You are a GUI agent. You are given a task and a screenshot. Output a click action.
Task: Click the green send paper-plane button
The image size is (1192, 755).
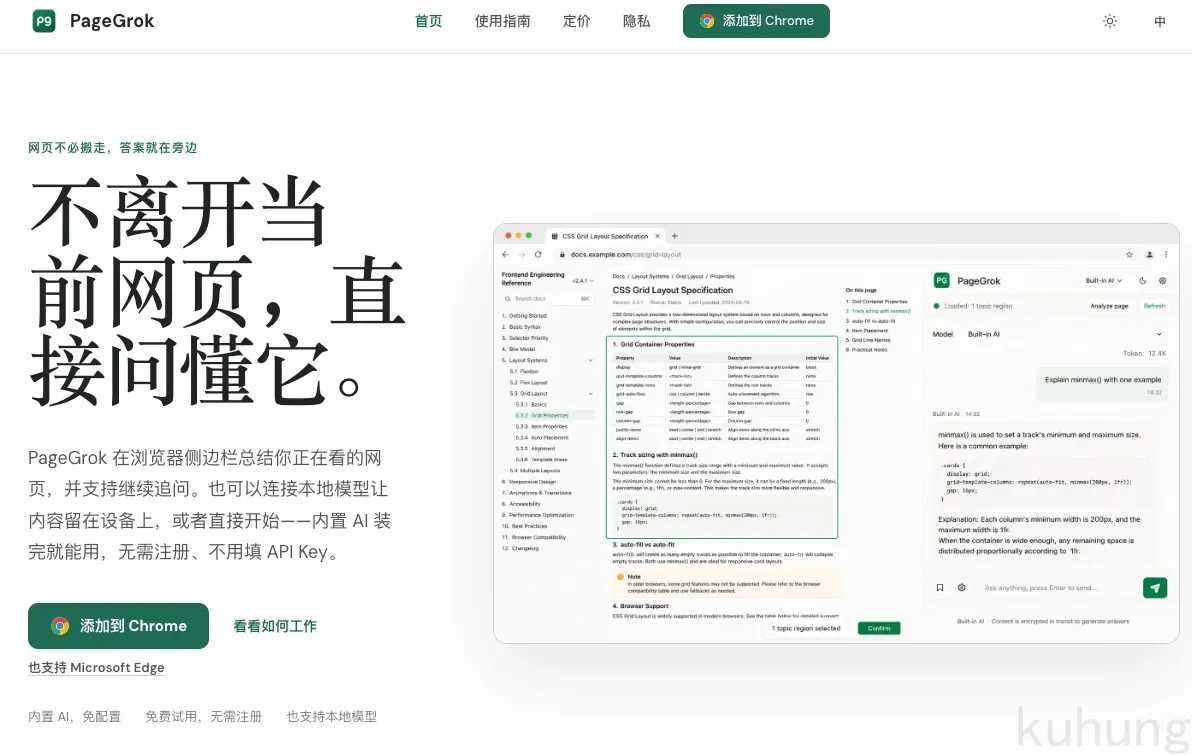[1155, 588]
